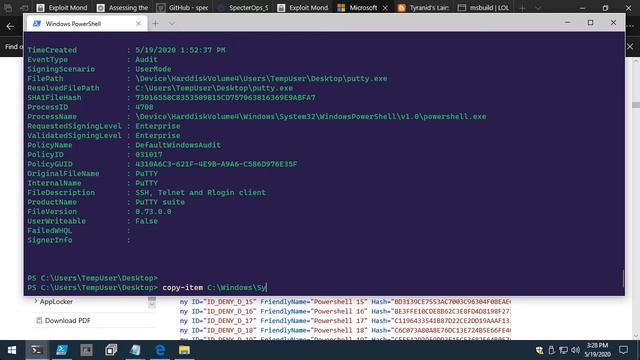Click DefaultWindowsAudit policy name text
Viewport: 640px width, 360px height.
pos(178,145)
